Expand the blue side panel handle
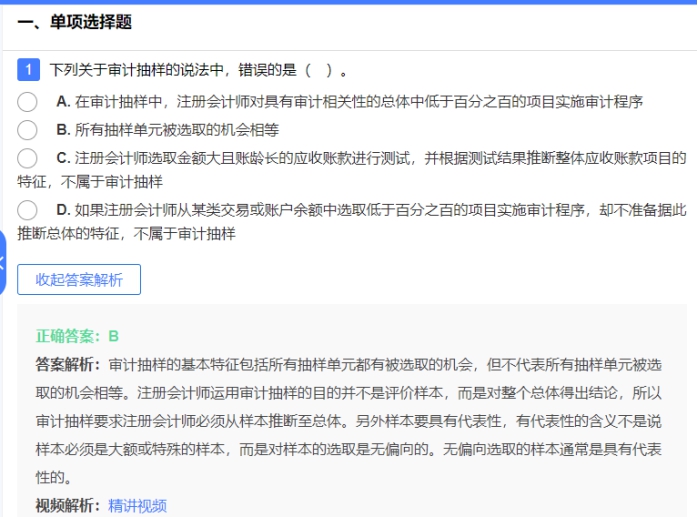 click(x=2, y=263)
